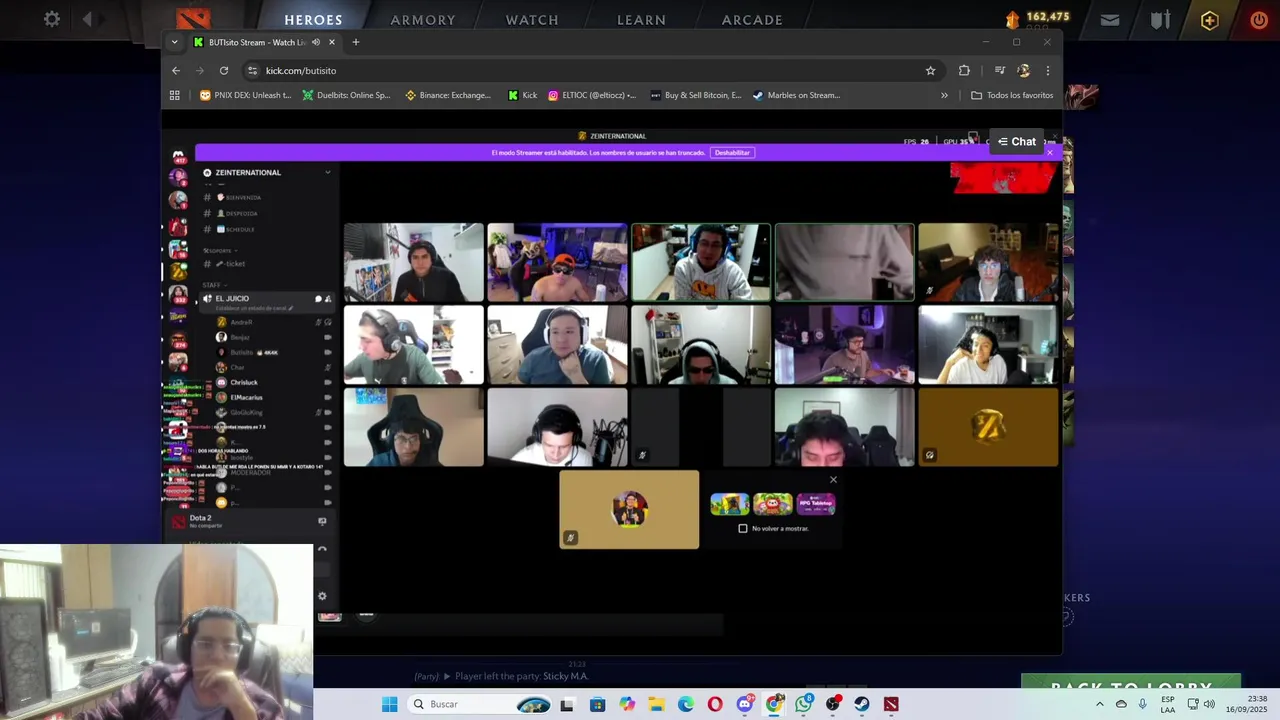Open Opera browser from taskbar
1280x720 pixels.
pos(715,704)
